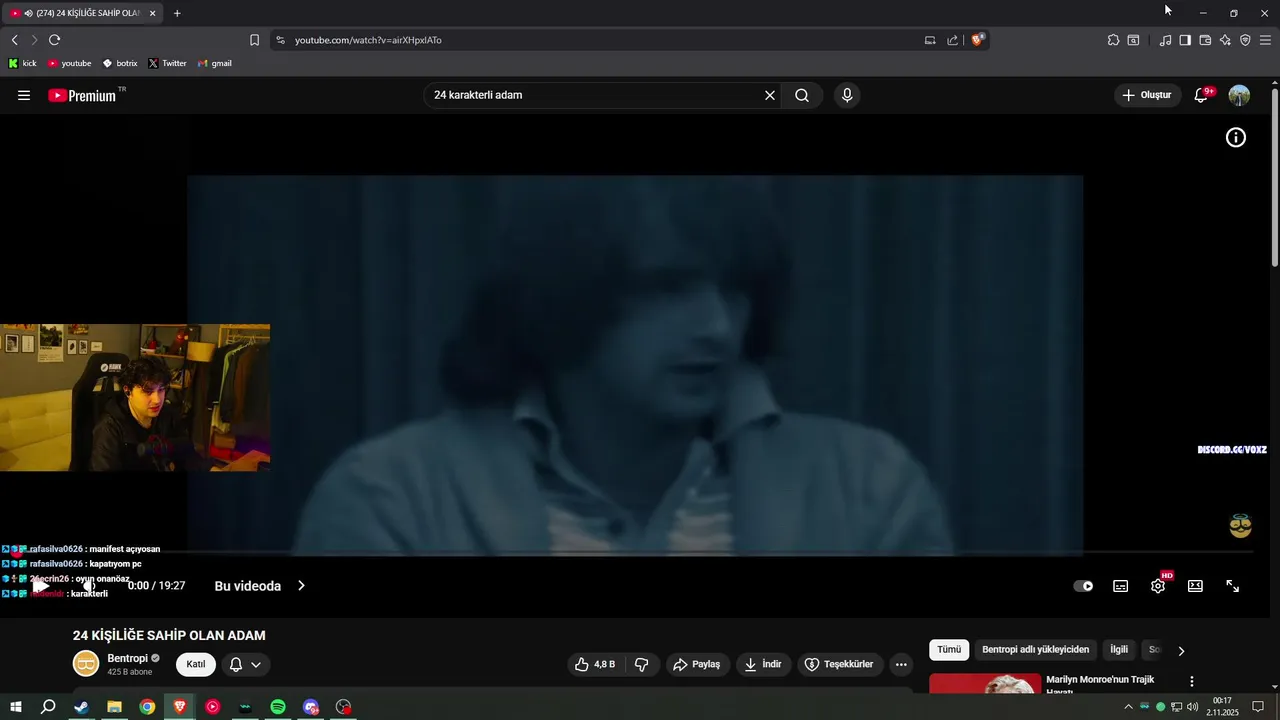Click the İndir download button
This screenshot has width=1280, height=720.
click(763, 664)
